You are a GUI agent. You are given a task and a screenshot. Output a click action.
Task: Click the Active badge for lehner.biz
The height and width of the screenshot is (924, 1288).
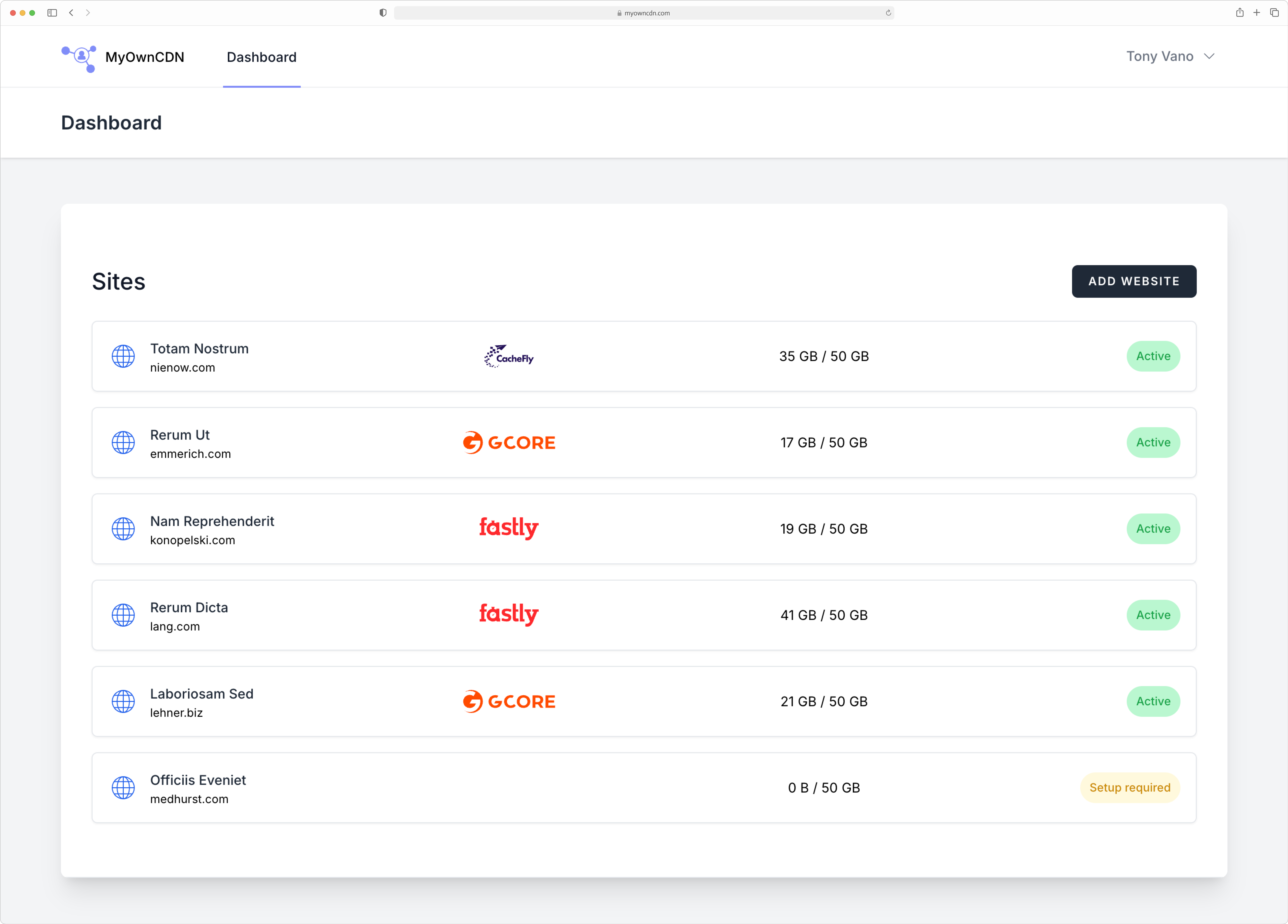click(1154, 702)
